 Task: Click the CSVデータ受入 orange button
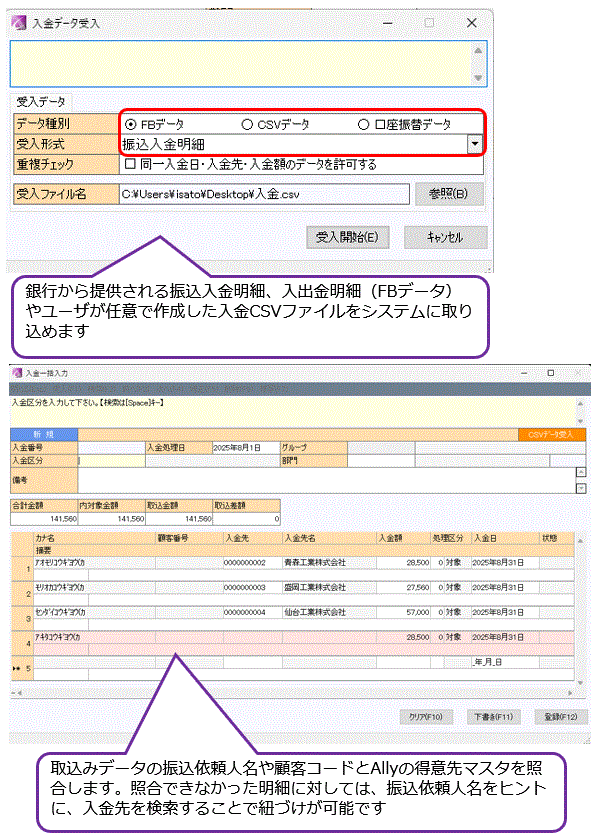click(x=551, y=435)
